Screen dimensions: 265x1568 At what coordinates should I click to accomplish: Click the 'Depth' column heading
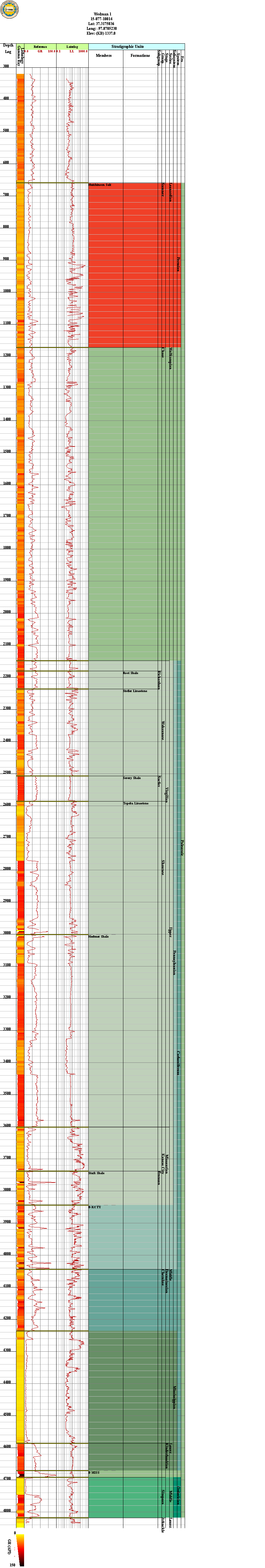(9, 46)
